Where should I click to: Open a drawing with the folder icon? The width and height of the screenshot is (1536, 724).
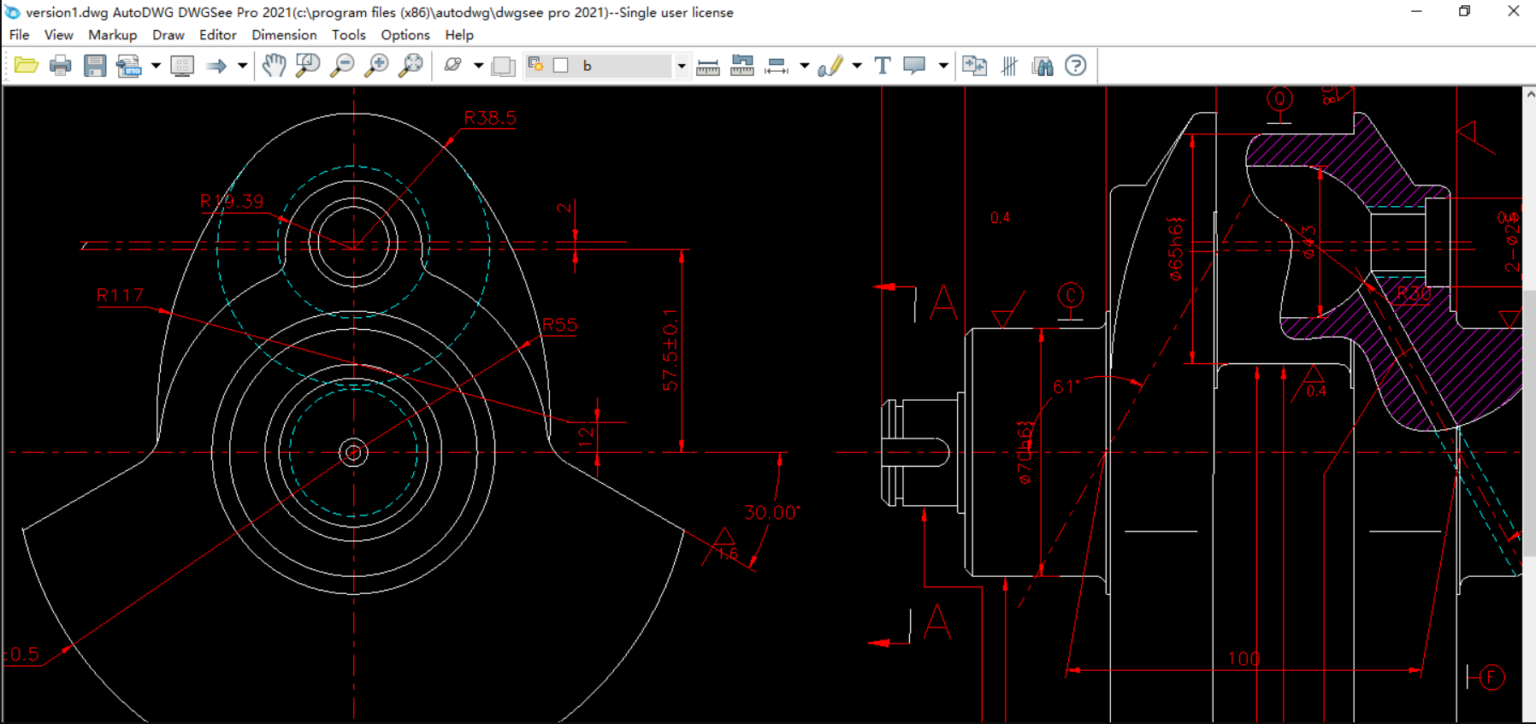(27, 65)
